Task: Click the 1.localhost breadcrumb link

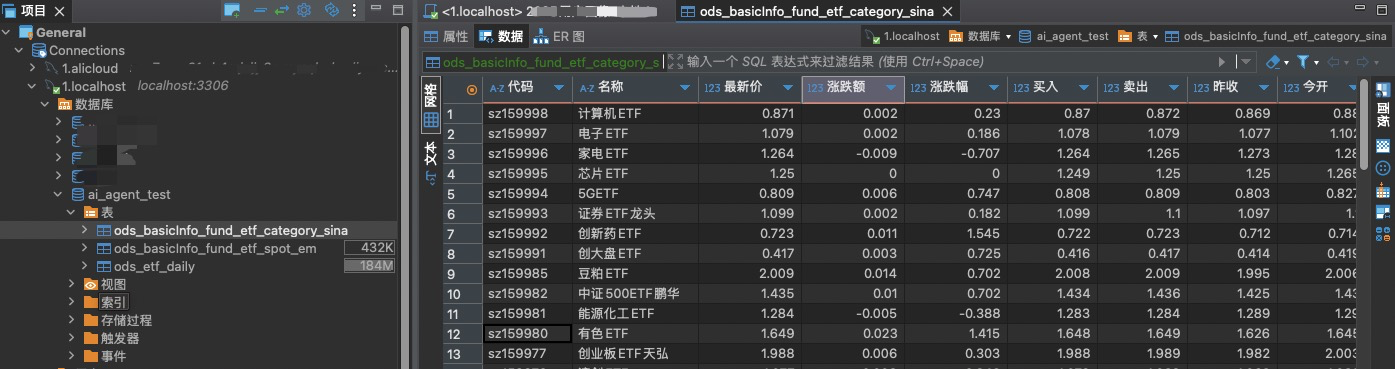Action: click(903, 36)
